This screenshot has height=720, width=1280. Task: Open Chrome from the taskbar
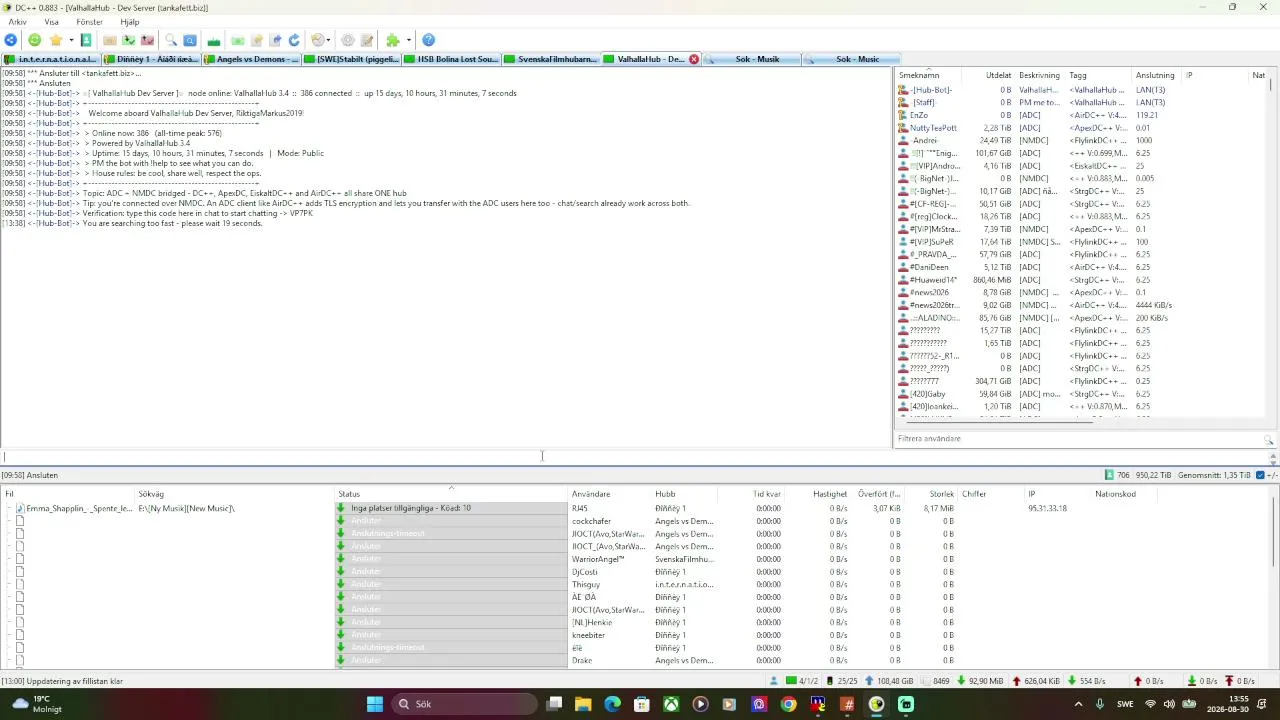(788, 704)
